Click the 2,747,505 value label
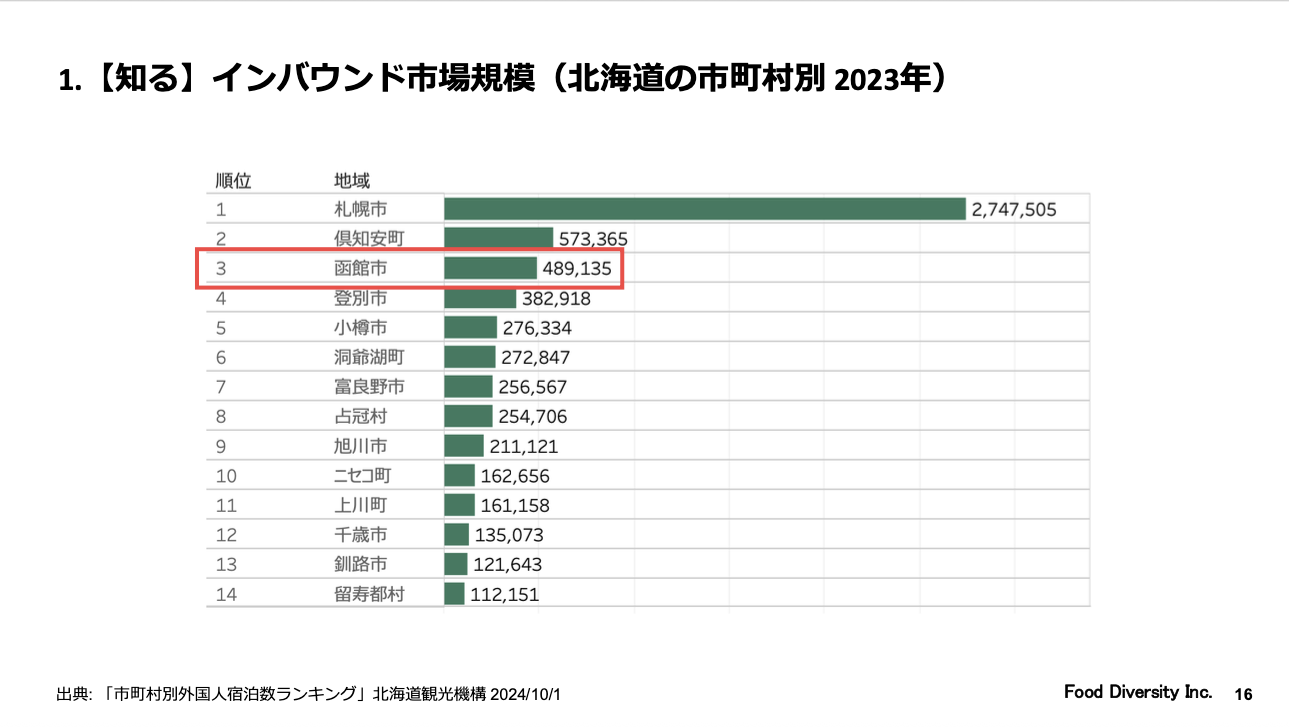Image resolution: width=1289 pixels, height=727 pixels. click(x=1013, y=209)
